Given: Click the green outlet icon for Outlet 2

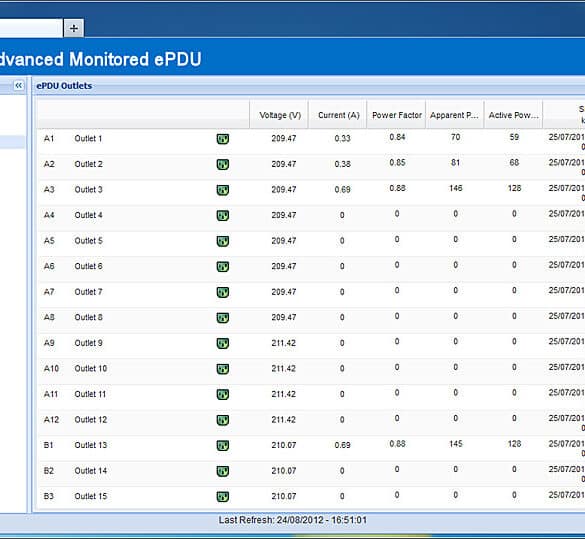Looking at the screenshot, I should (x=223, y=164).
